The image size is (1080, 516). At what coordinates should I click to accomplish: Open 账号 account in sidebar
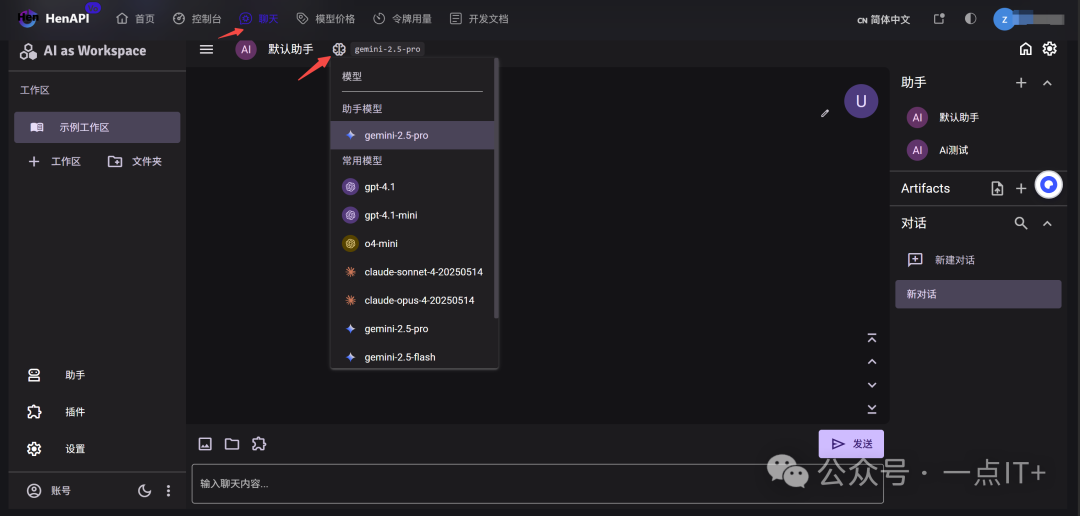[48, 491]
